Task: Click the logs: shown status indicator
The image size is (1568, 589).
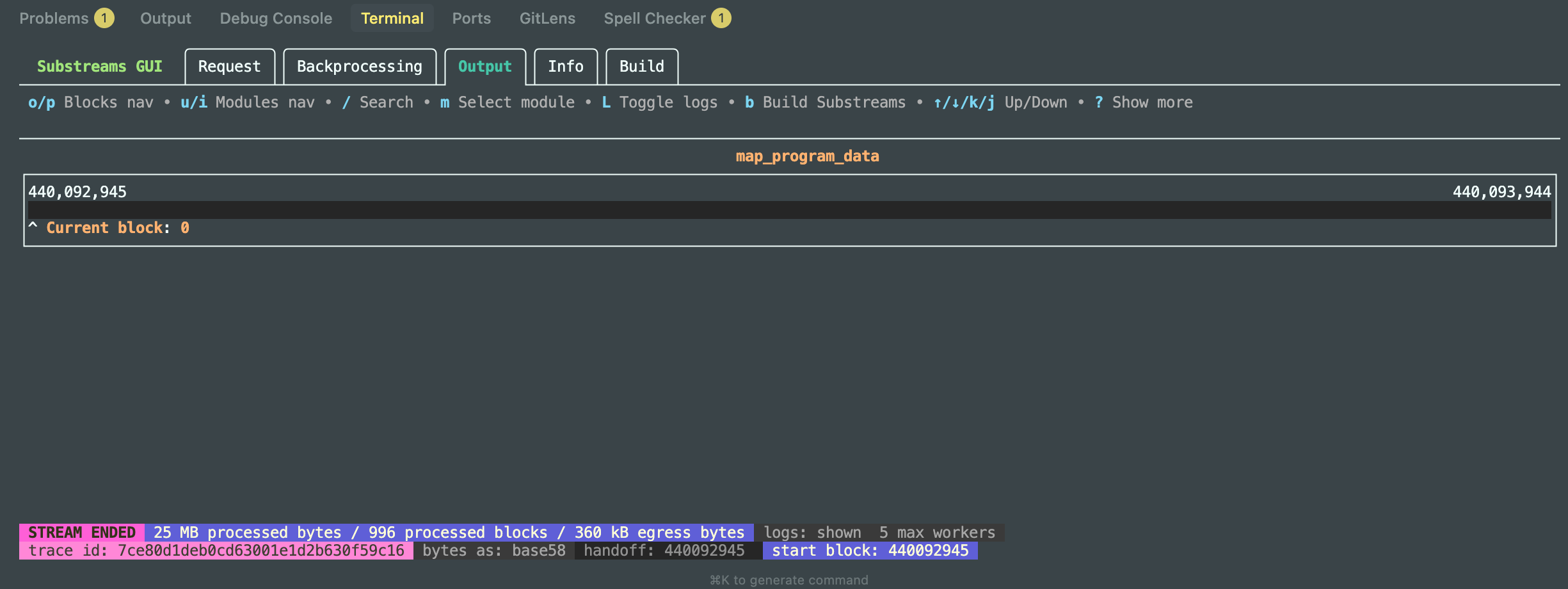Action: click(x=812, y=533)
